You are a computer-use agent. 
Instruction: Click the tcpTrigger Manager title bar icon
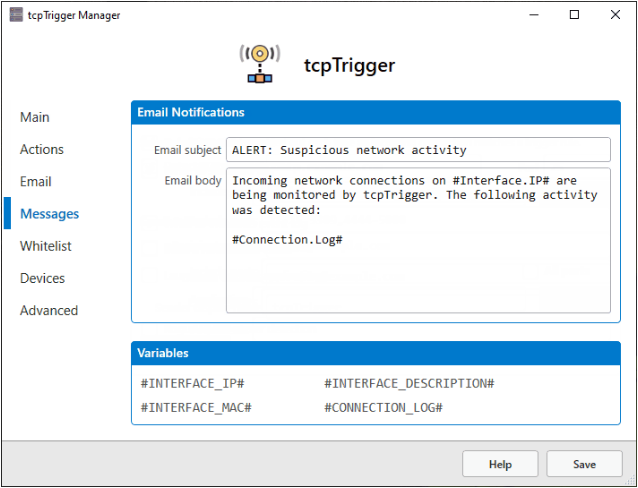(x=16, y=15)
